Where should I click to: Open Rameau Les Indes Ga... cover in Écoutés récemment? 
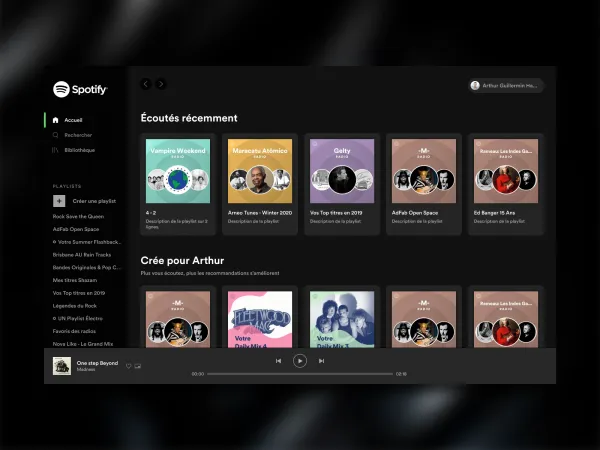pyautogui.click(x=506, y=171)
